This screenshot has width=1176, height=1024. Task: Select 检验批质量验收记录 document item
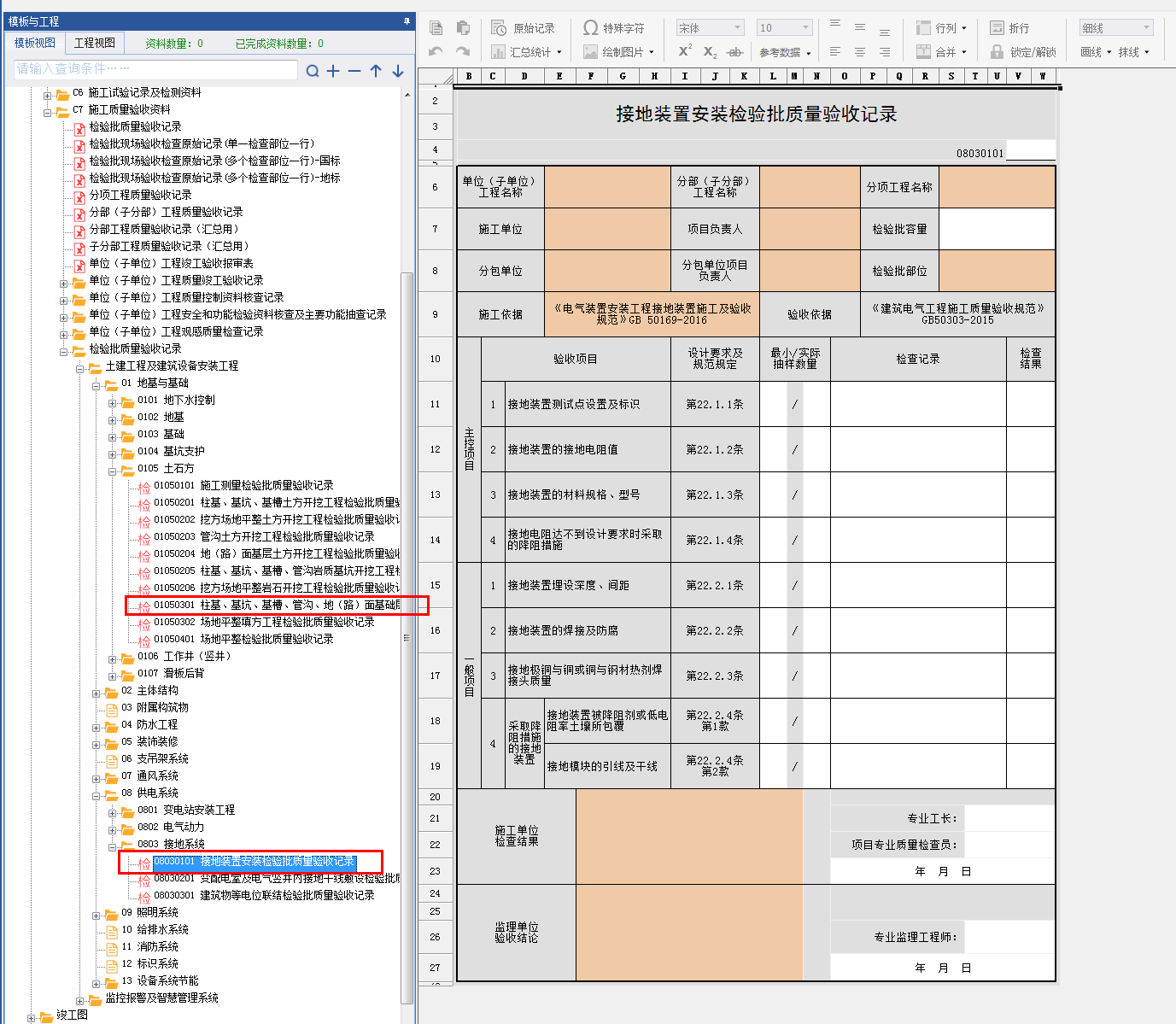pos(135,126)
